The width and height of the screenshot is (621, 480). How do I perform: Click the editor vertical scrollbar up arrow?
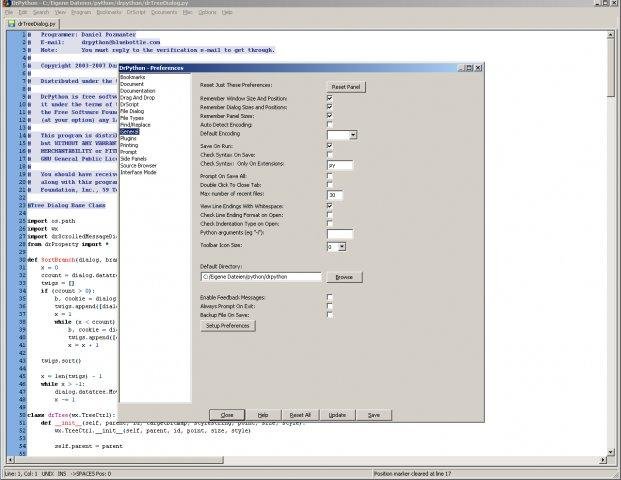(611, 35)
